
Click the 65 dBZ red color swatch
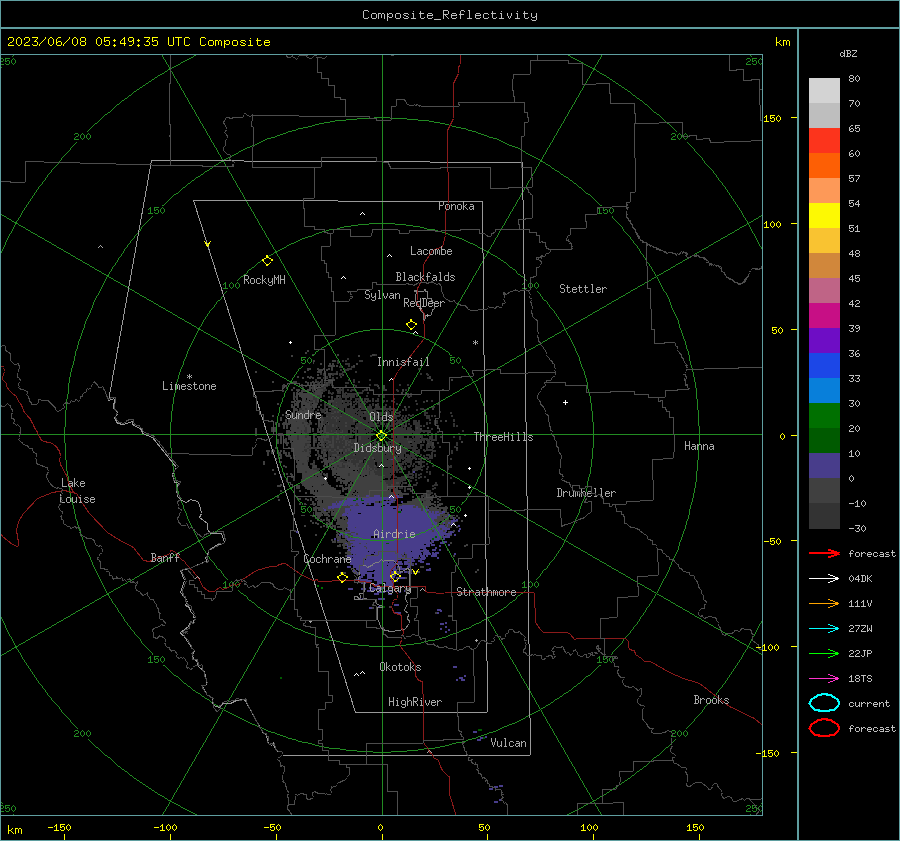(x=824, y=141)
